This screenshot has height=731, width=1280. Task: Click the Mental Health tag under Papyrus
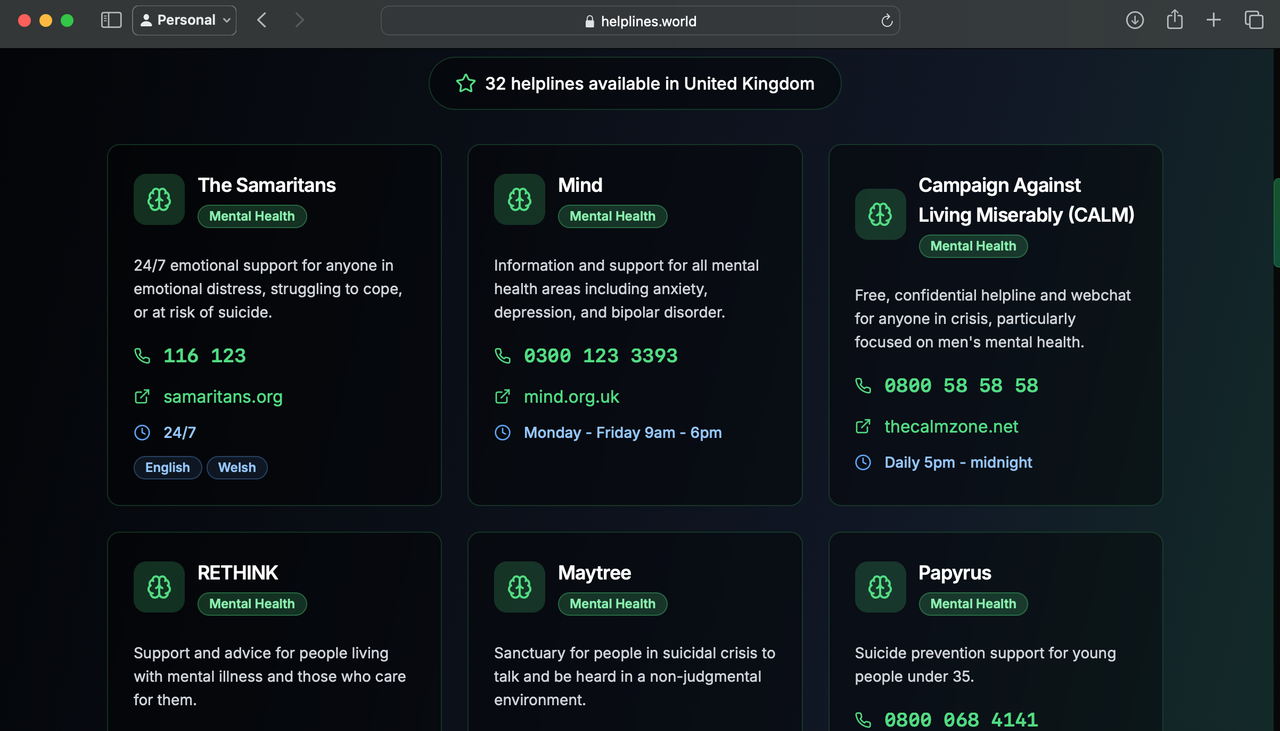pyautogui.click(x=973, y=604)
